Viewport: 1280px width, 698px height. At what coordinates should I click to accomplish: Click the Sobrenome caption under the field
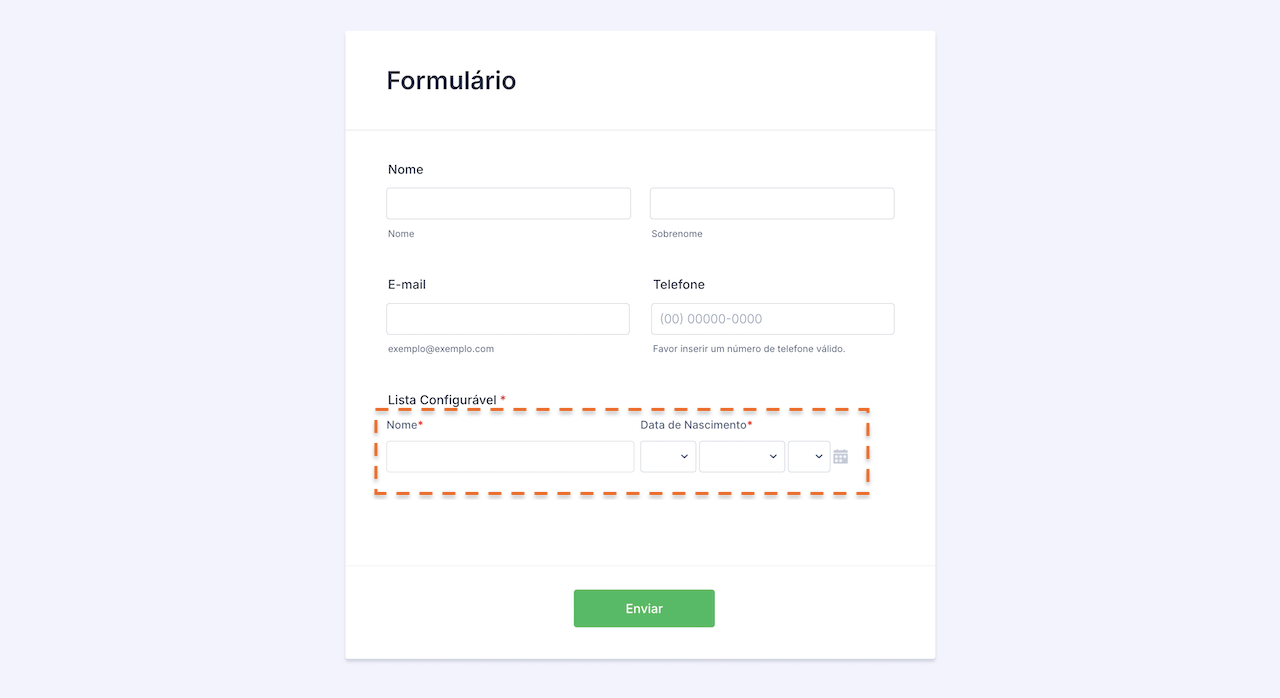coord(677,233)
